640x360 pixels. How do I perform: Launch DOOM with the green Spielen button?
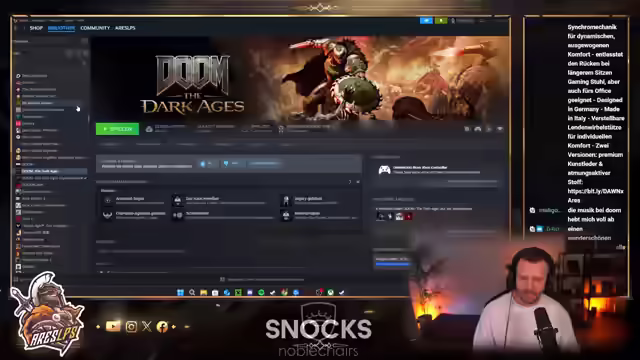pos(117,129)
